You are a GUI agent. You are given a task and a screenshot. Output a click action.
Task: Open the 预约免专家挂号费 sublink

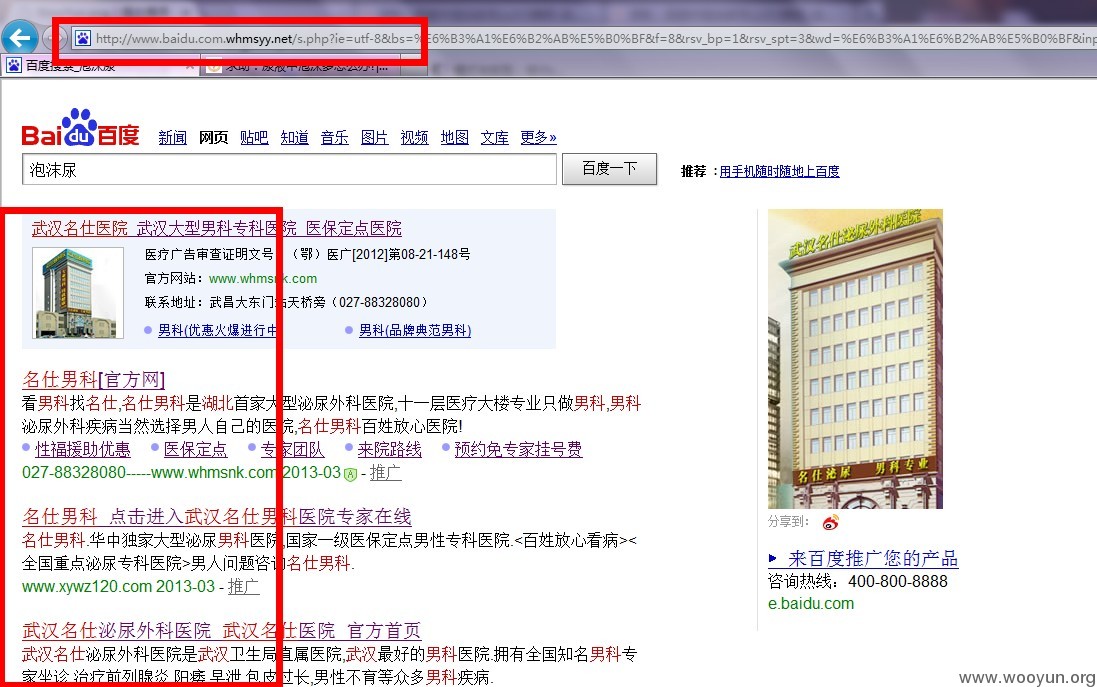518,449
